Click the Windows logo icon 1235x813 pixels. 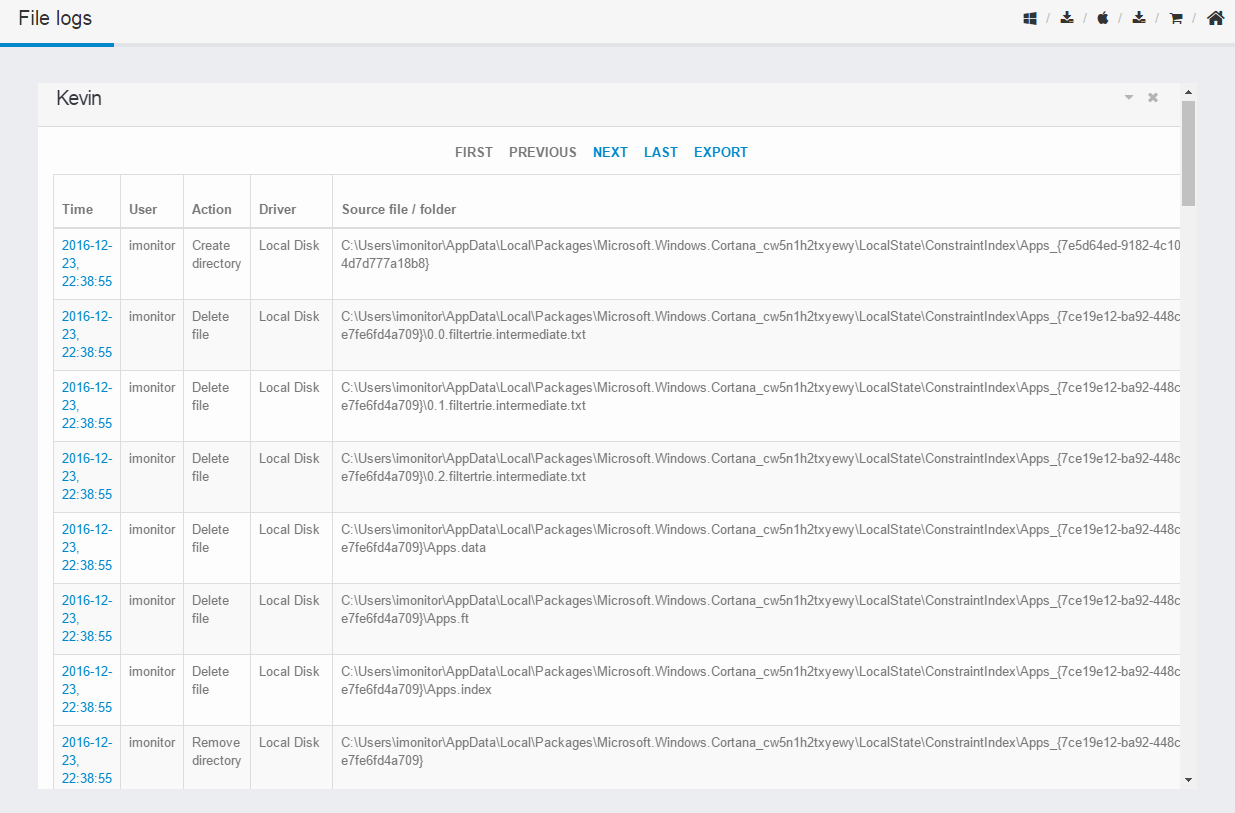1030,18
